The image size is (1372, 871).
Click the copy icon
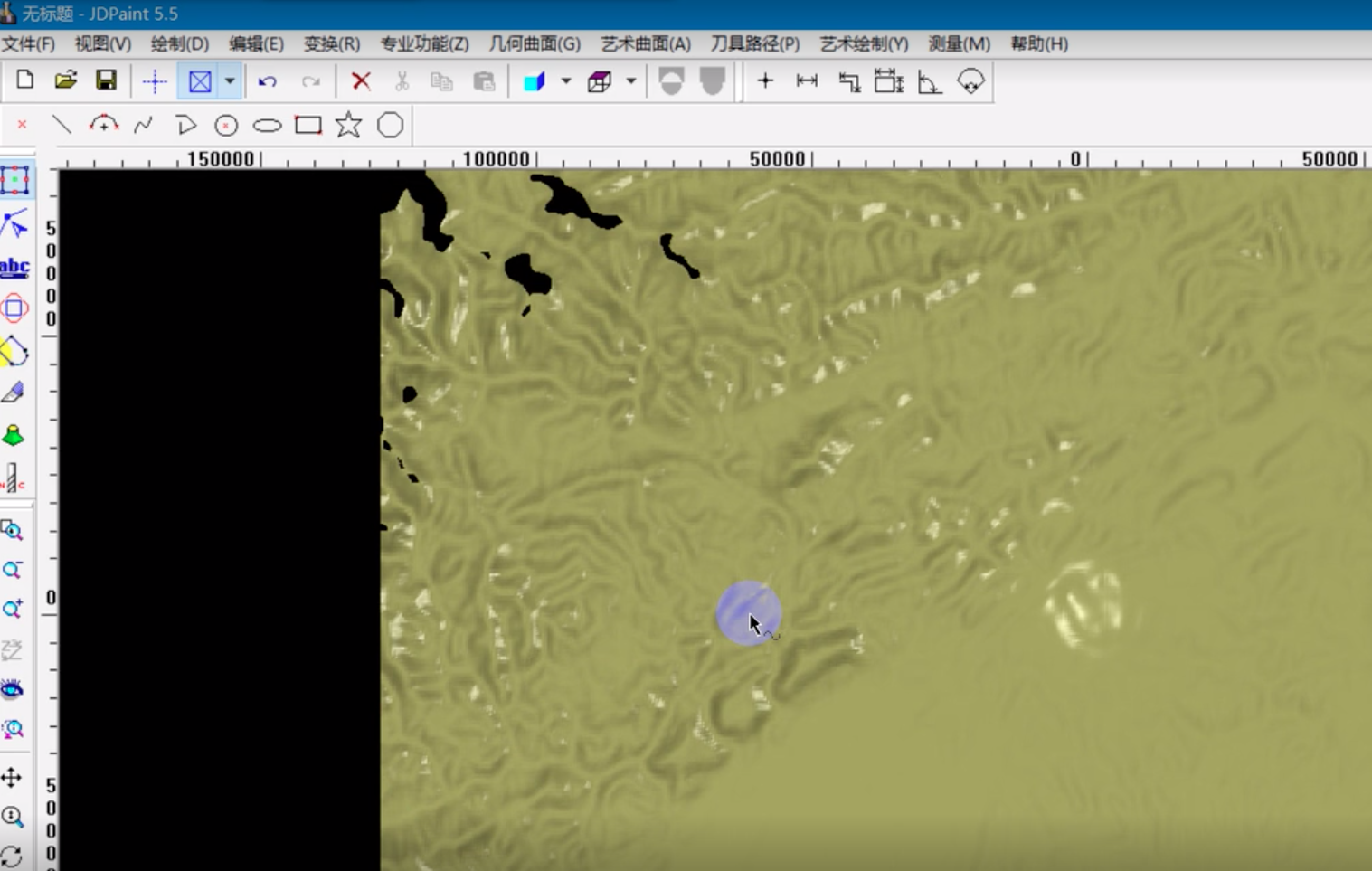click(441, 81)
